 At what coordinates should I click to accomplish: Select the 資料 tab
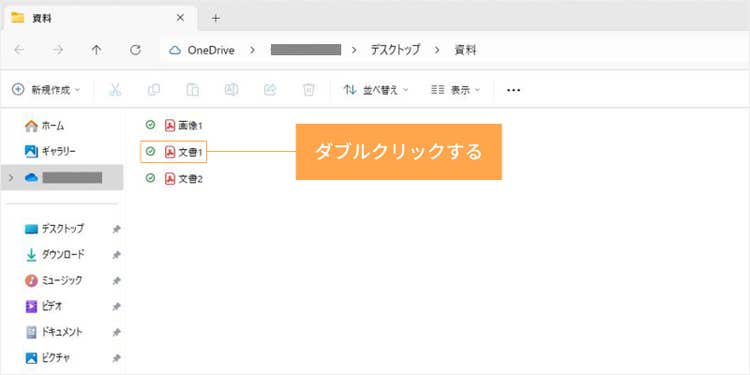pos(99,18)
